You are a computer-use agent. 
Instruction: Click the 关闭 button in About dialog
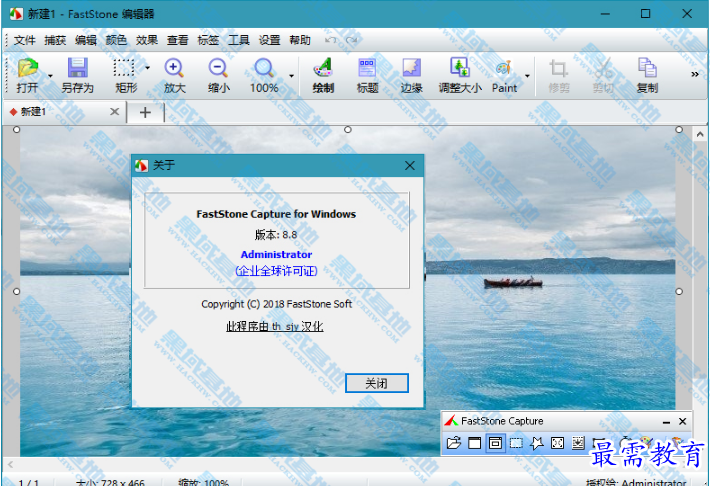click(x=377, y=383)
